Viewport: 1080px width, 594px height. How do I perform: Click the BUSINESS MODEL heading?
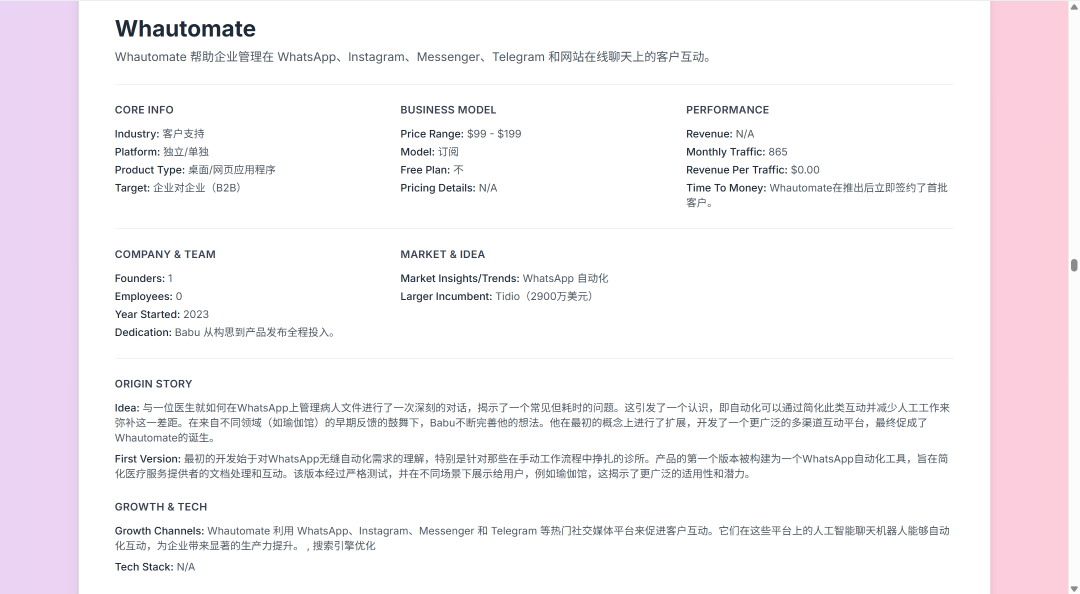448,110
